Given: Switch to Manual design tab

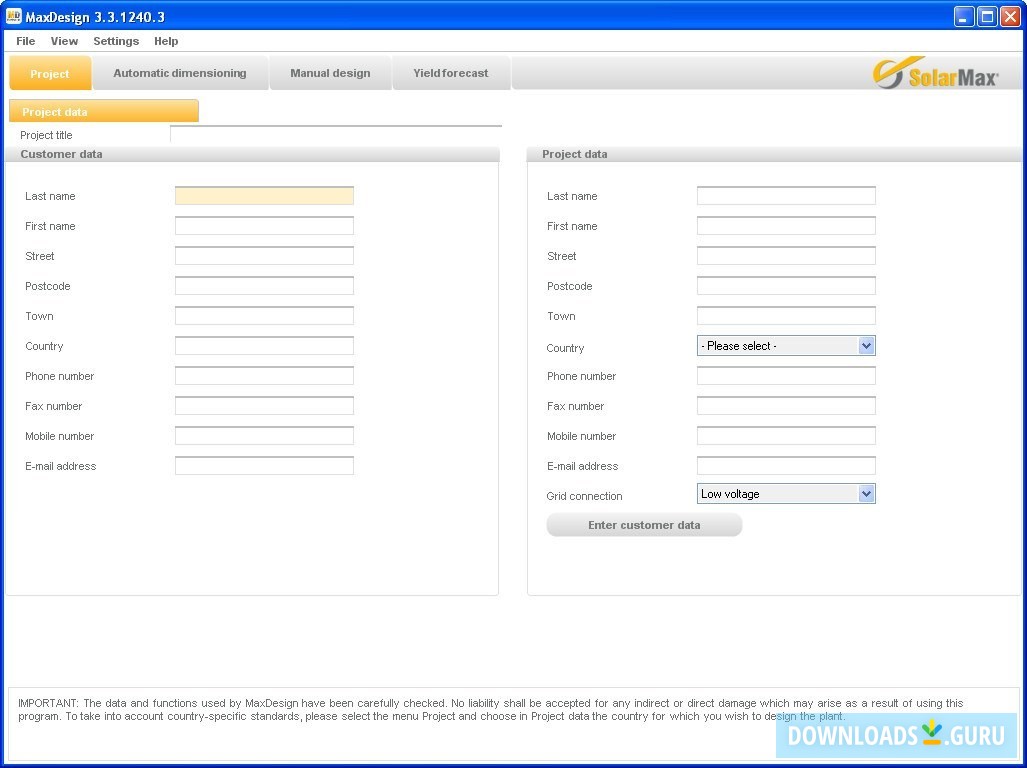Looking at the screenshot, I should coord(330,73).
